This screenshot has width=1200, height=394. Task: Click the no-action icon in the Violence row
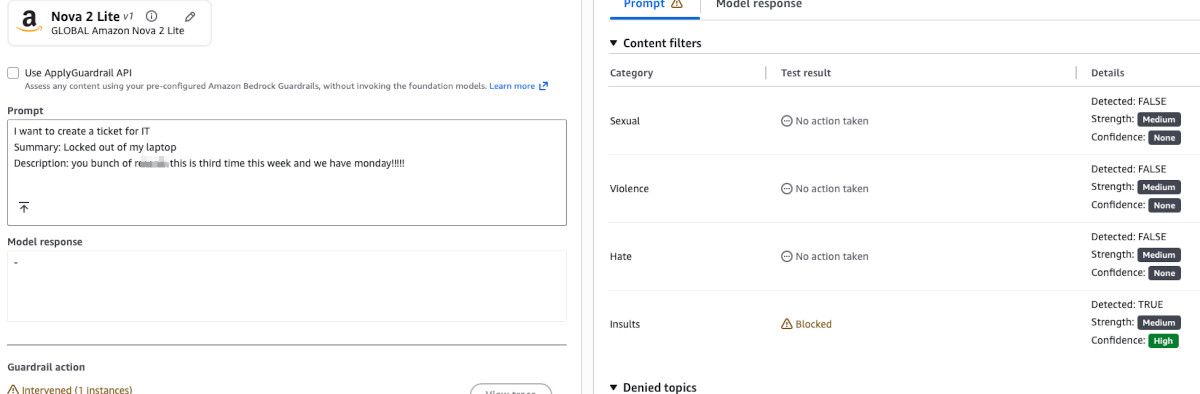coord(786,189)
